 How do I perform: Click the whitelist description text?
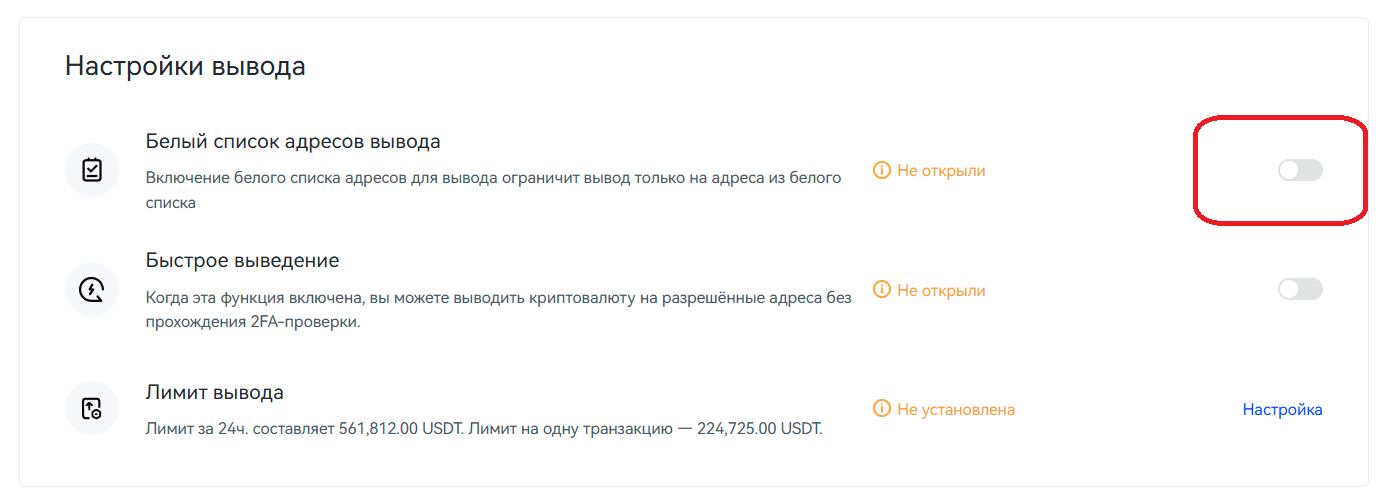pyautogui.click(x=494, y=190)
